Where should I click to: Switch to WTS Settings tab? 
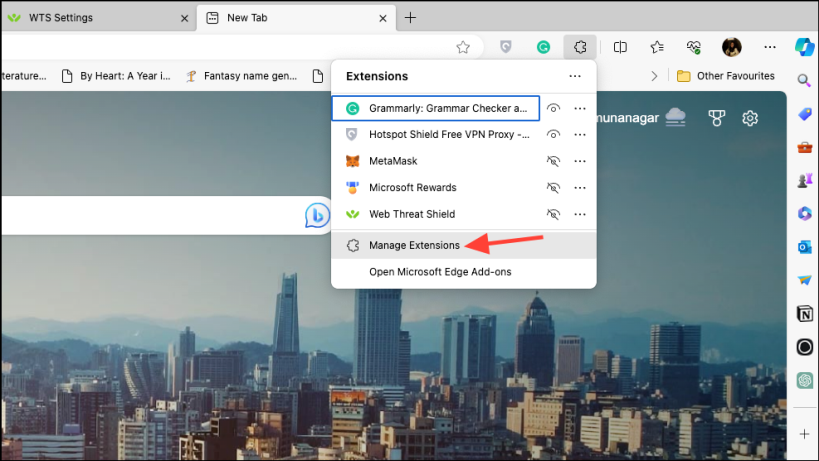97,18
